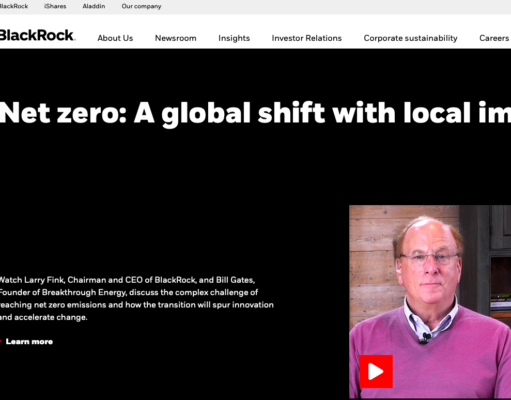Image resolution: width=511 pixels, height=400 pixels.
Task: Click the Net zero headline
Action: point(255,113)
